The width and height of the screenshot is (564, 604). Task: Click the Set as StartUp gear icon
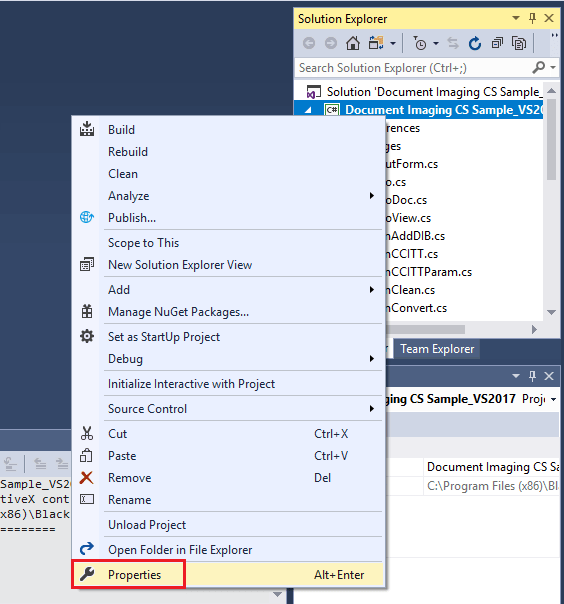pyautogui.click(x=87, y=336)
